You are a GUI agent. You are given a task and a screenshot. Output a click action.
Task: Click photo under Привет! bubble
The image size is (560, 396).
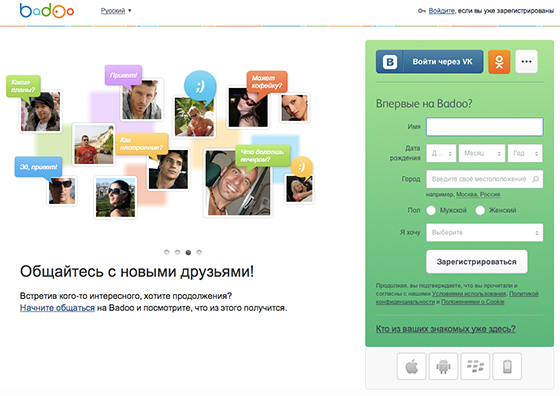(x=142, y=99)
